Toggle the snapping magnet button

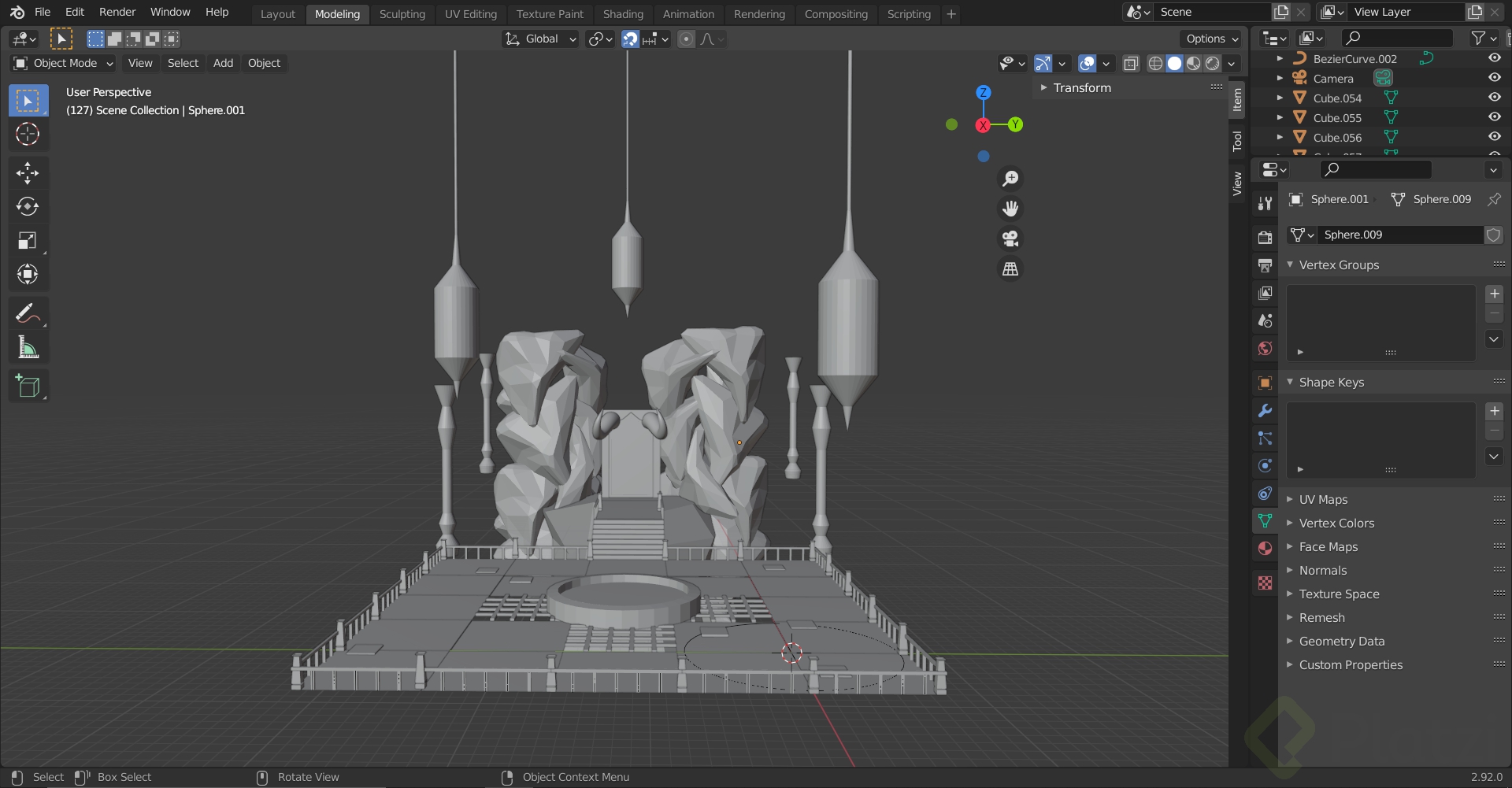point(630,39)
